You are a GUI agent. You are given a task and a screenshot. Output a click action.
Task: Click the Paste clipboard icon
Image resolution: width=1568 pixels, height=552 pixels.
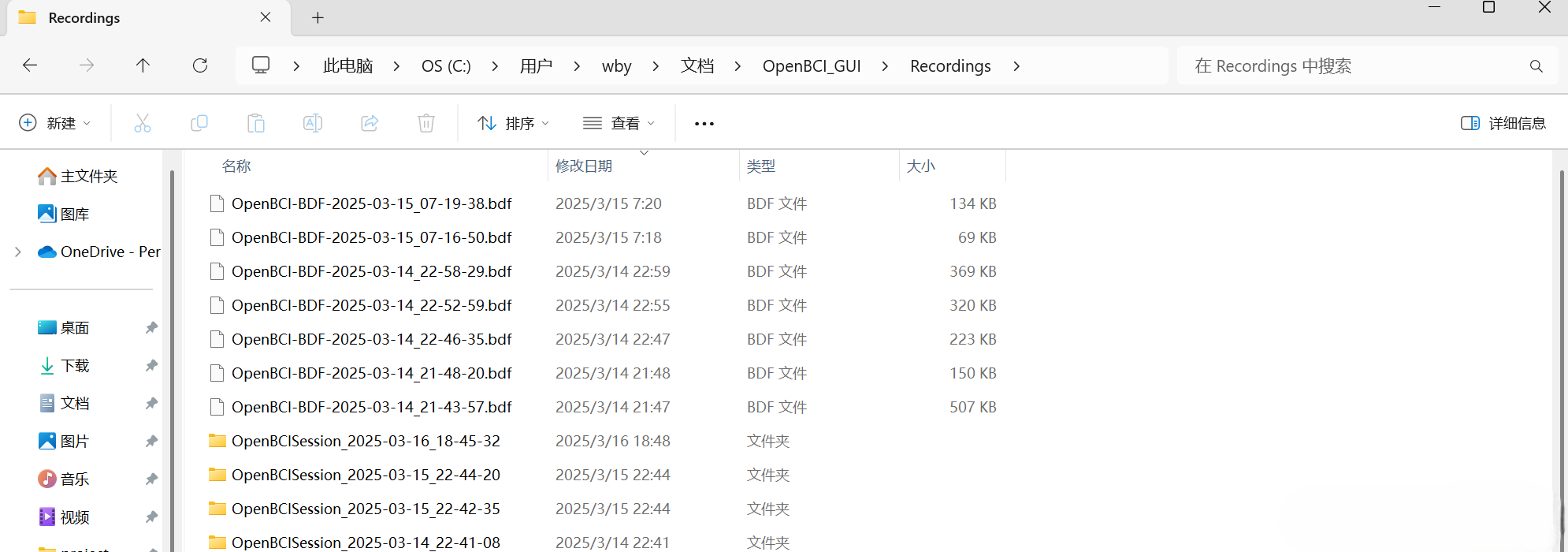point(256,123)
